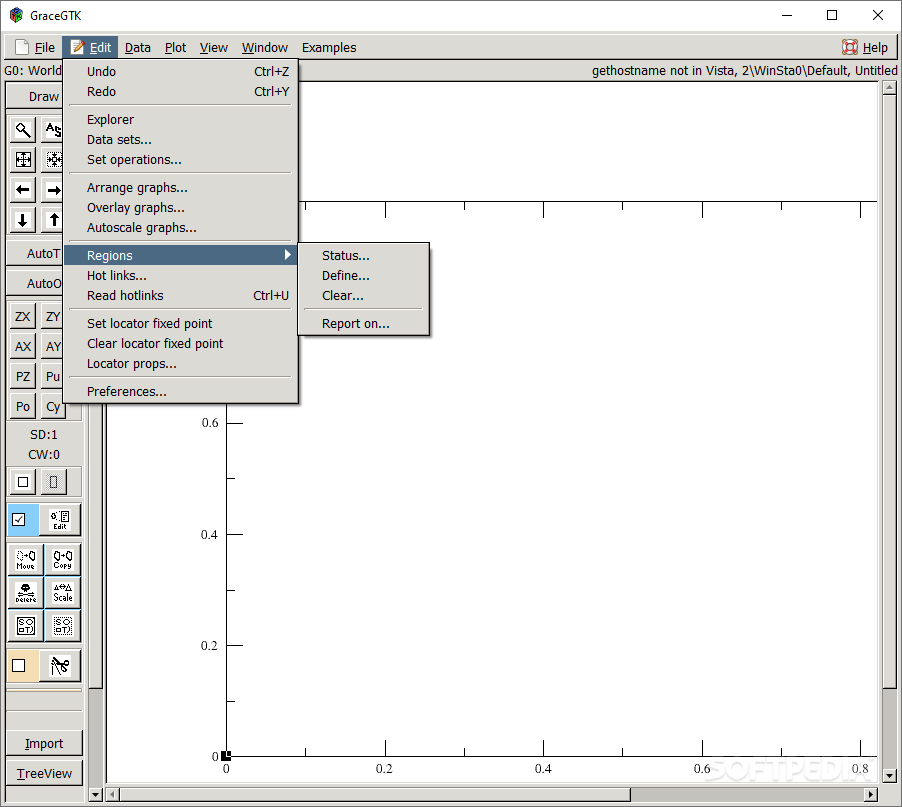Image resolution: width=902 pixels, height=807 pixels.
Task: Choose Undo from Edit menu
Action: tap(181, 71)
